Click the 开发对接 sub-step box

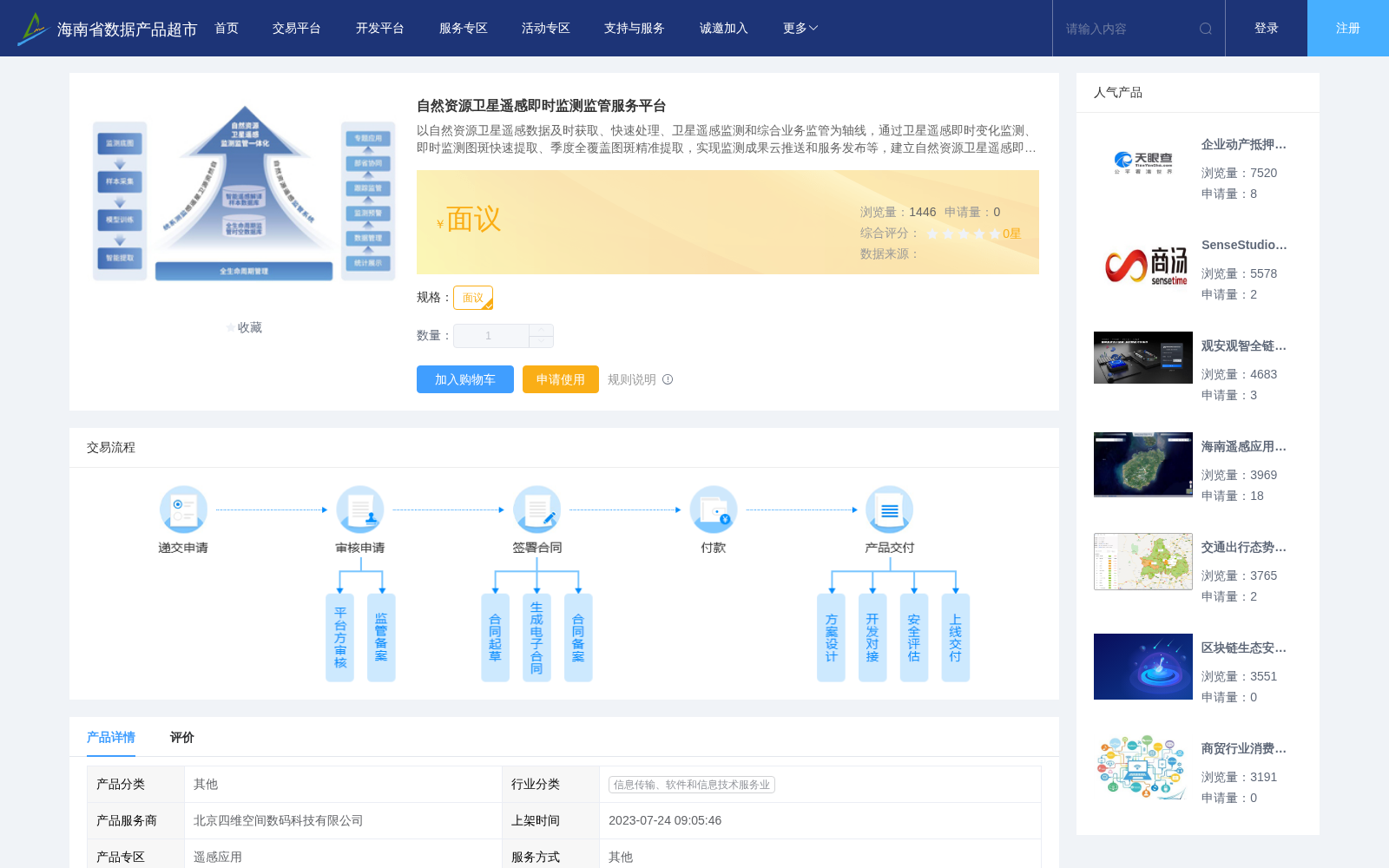coord(872,638)
